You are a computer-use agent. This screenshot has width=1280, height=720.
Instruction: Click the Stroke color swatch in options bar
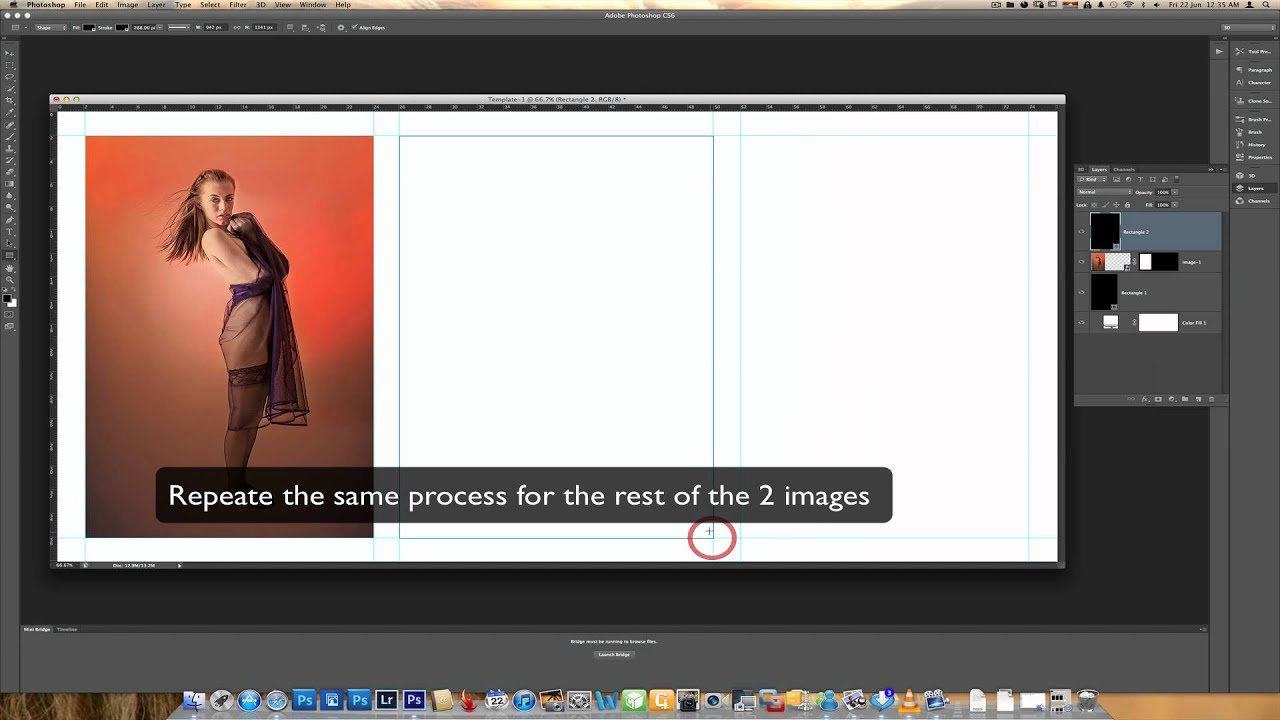[x=122, y=27]
